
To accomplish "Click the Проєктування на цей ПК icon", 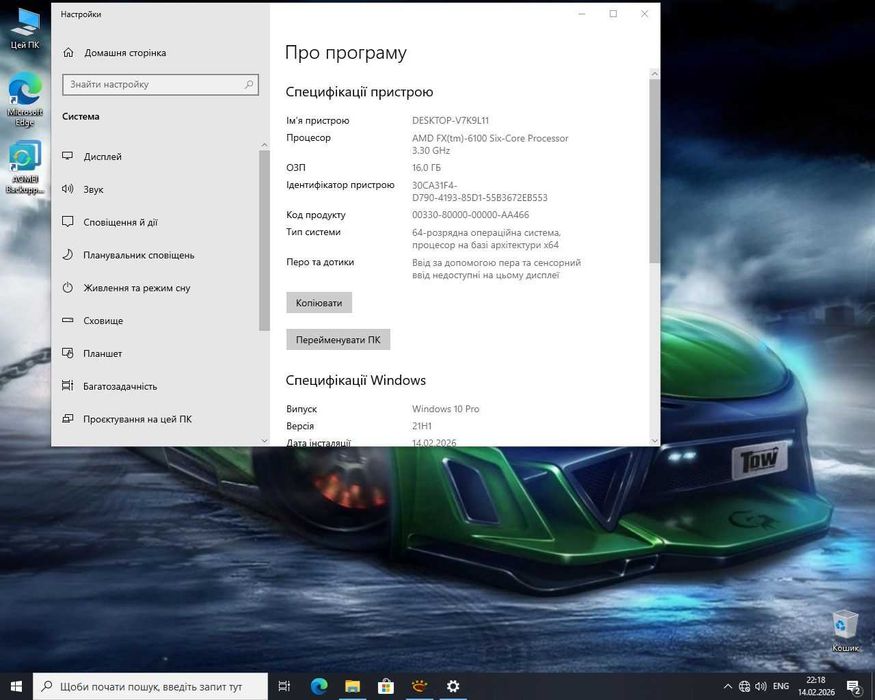I will click(68, 419).
